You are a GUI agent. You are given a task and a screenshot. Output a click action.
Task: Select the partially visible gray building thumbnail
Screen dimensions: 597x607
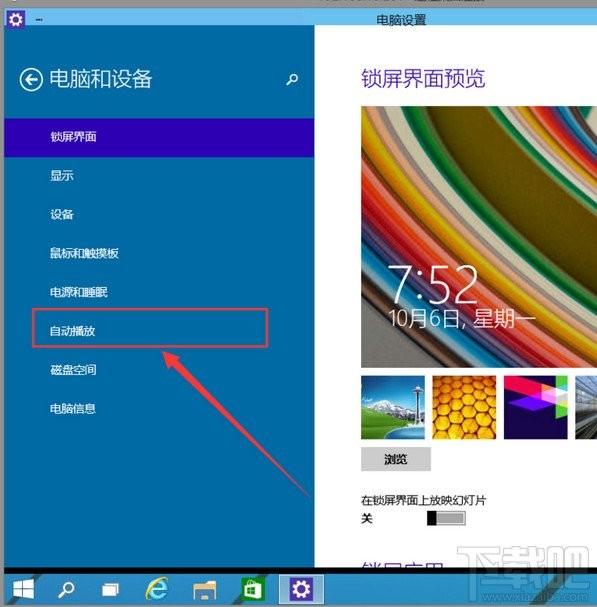pos(586,407)
